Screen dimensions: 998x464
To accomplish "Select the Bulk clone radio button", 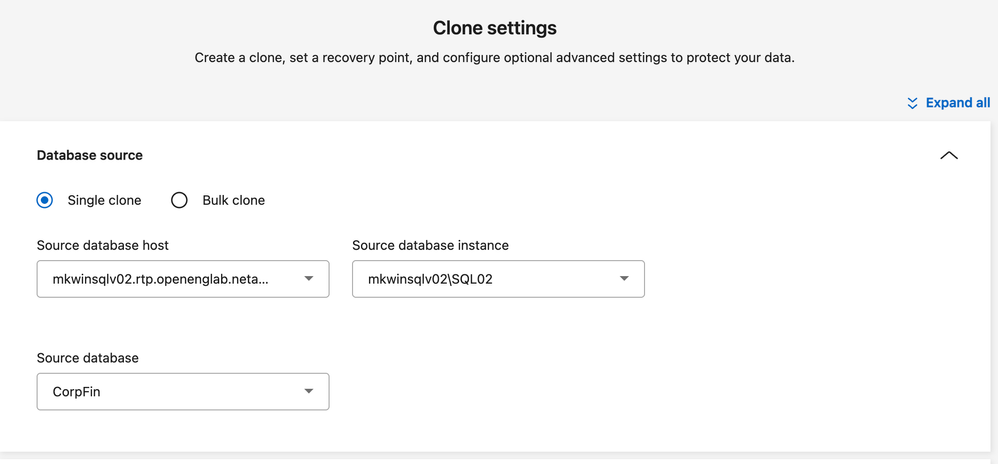I will coord(179,200).
